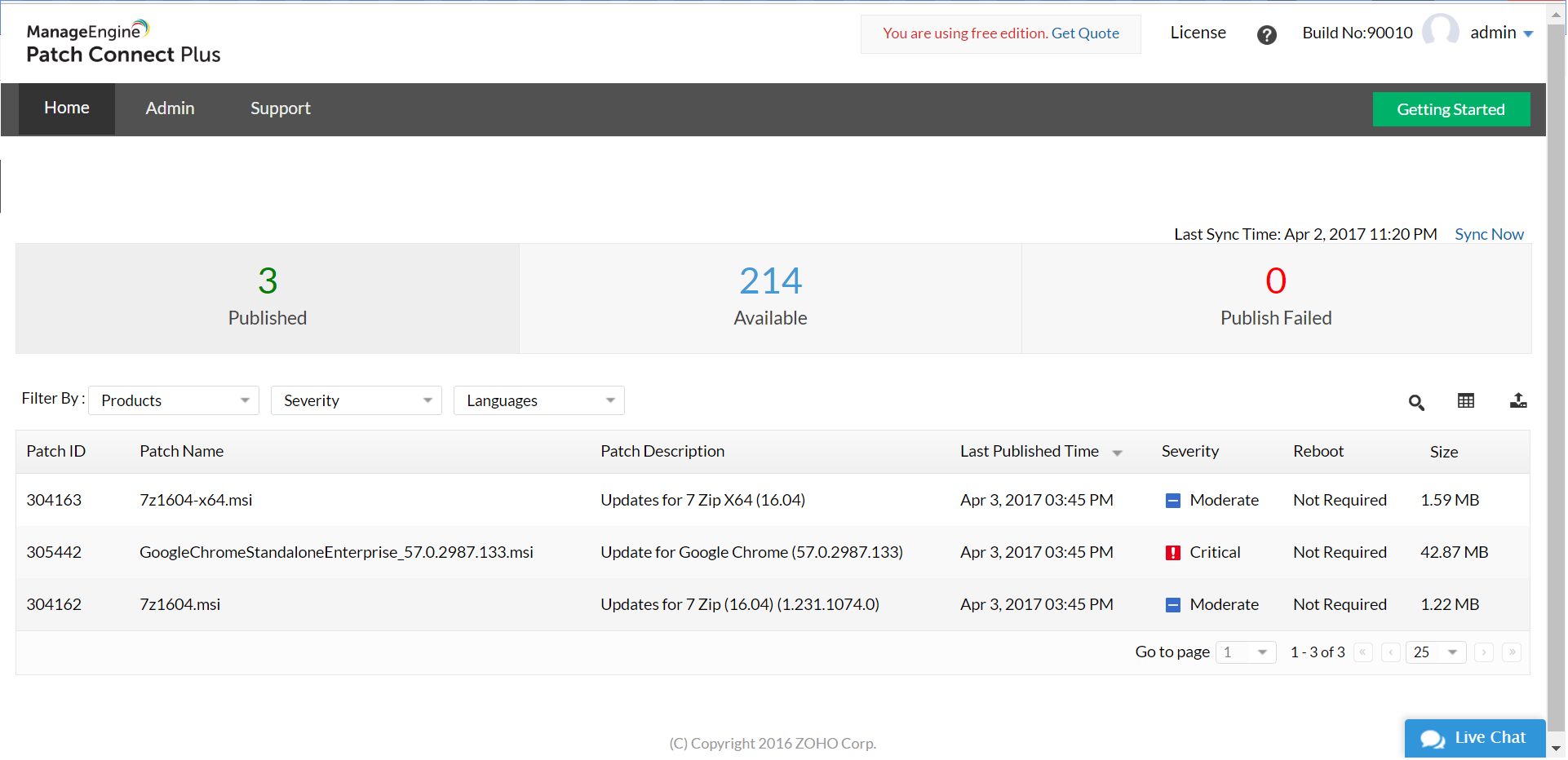
Task: Sort by Severity column header
Action: click(1191, 453)
